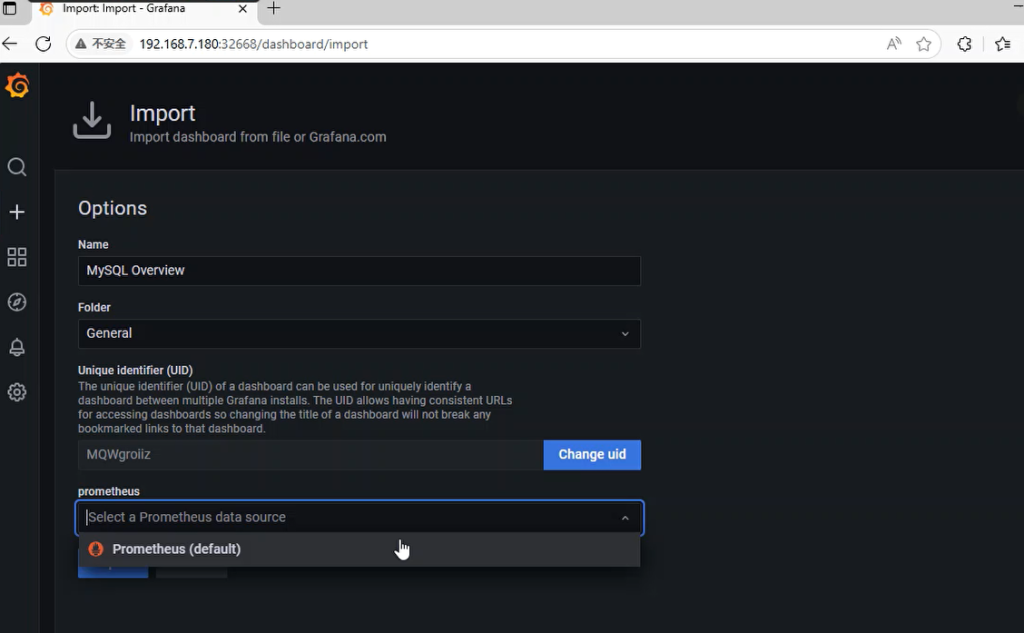This screenshot has width=1024, height=633.
Task: Open a new browser tab
Action: (274, 9)
